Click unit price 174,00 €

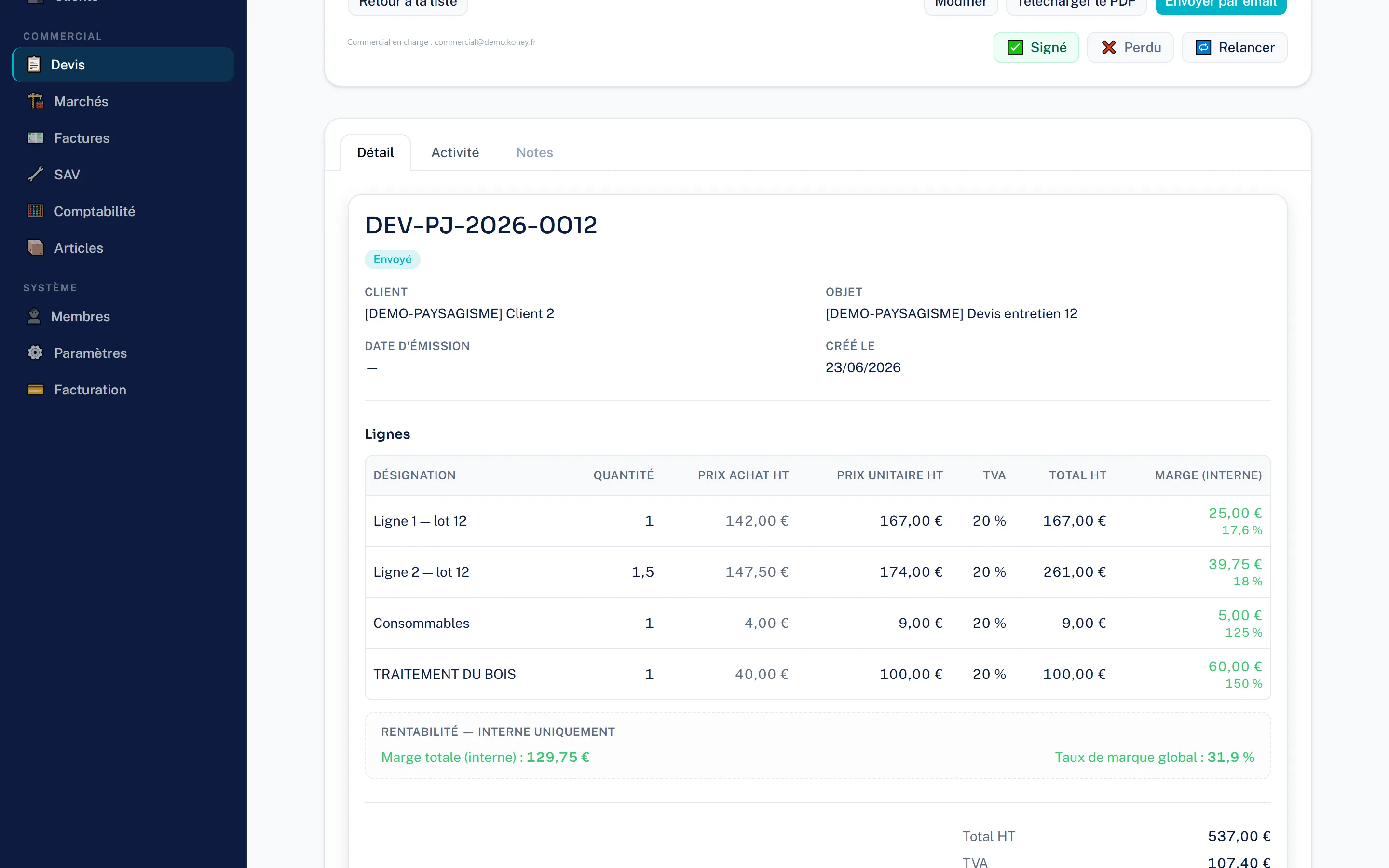[x=911, y=572]
